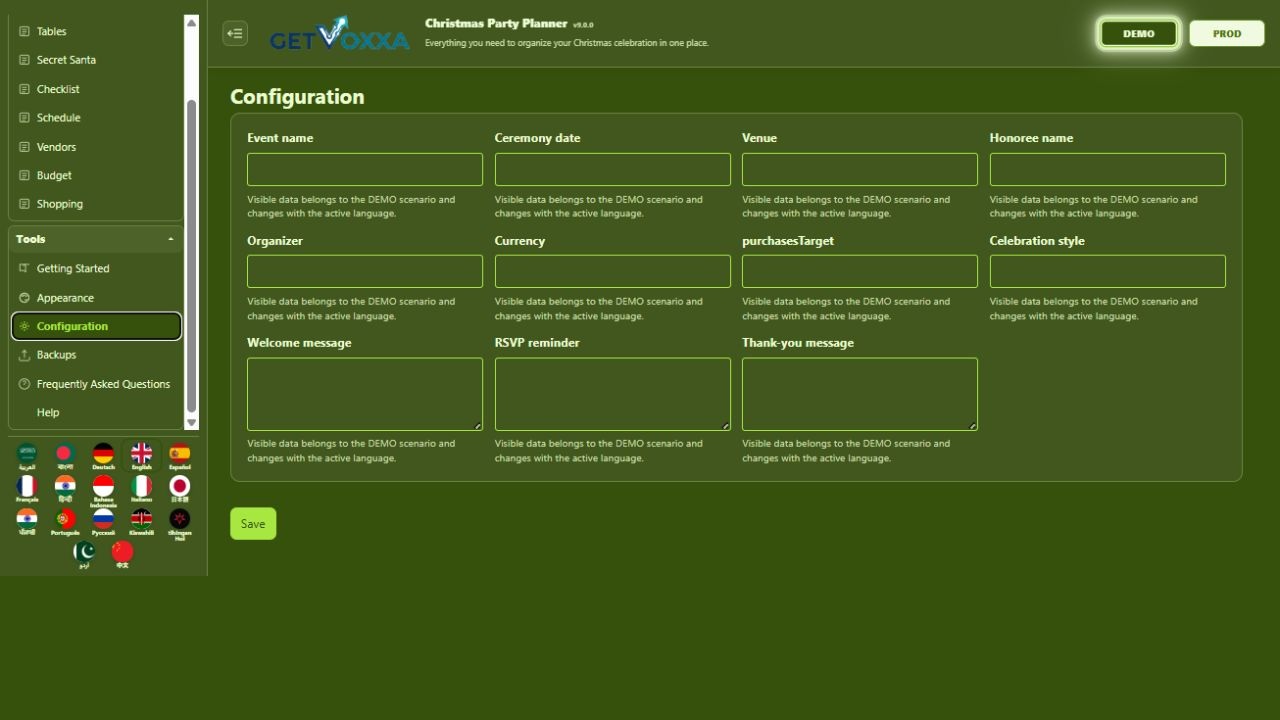Choose the Kiswahili flag icon
Image resolution: width=1280 pixels, height=720 pixels.
(x=141, y=522)
